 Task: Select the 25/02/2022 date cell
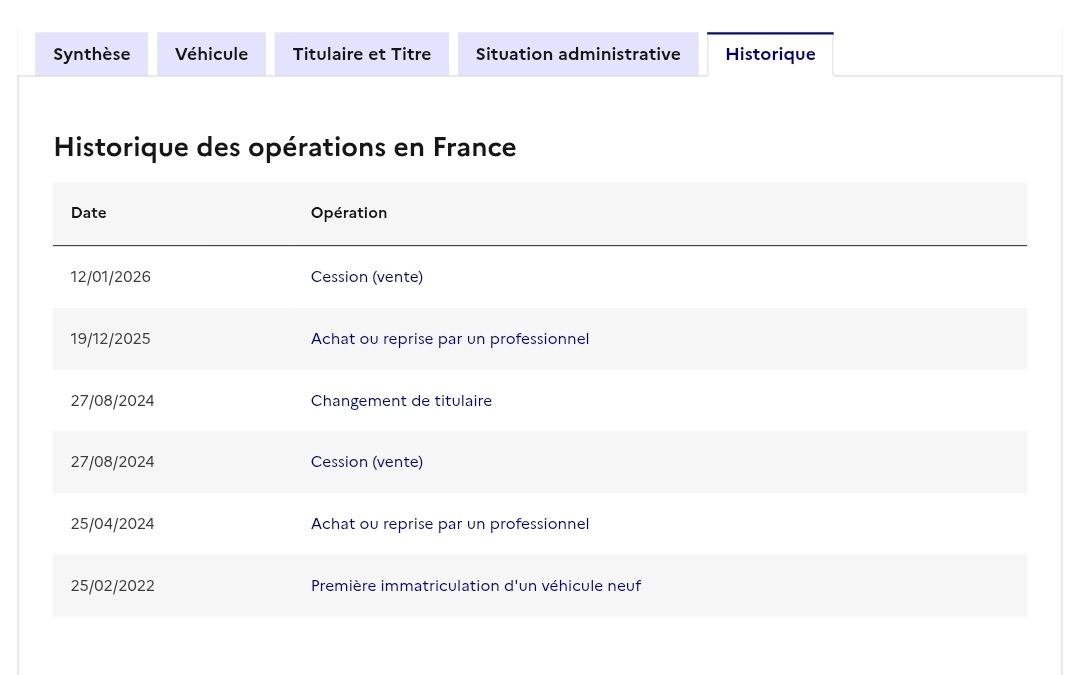(113, 586)
